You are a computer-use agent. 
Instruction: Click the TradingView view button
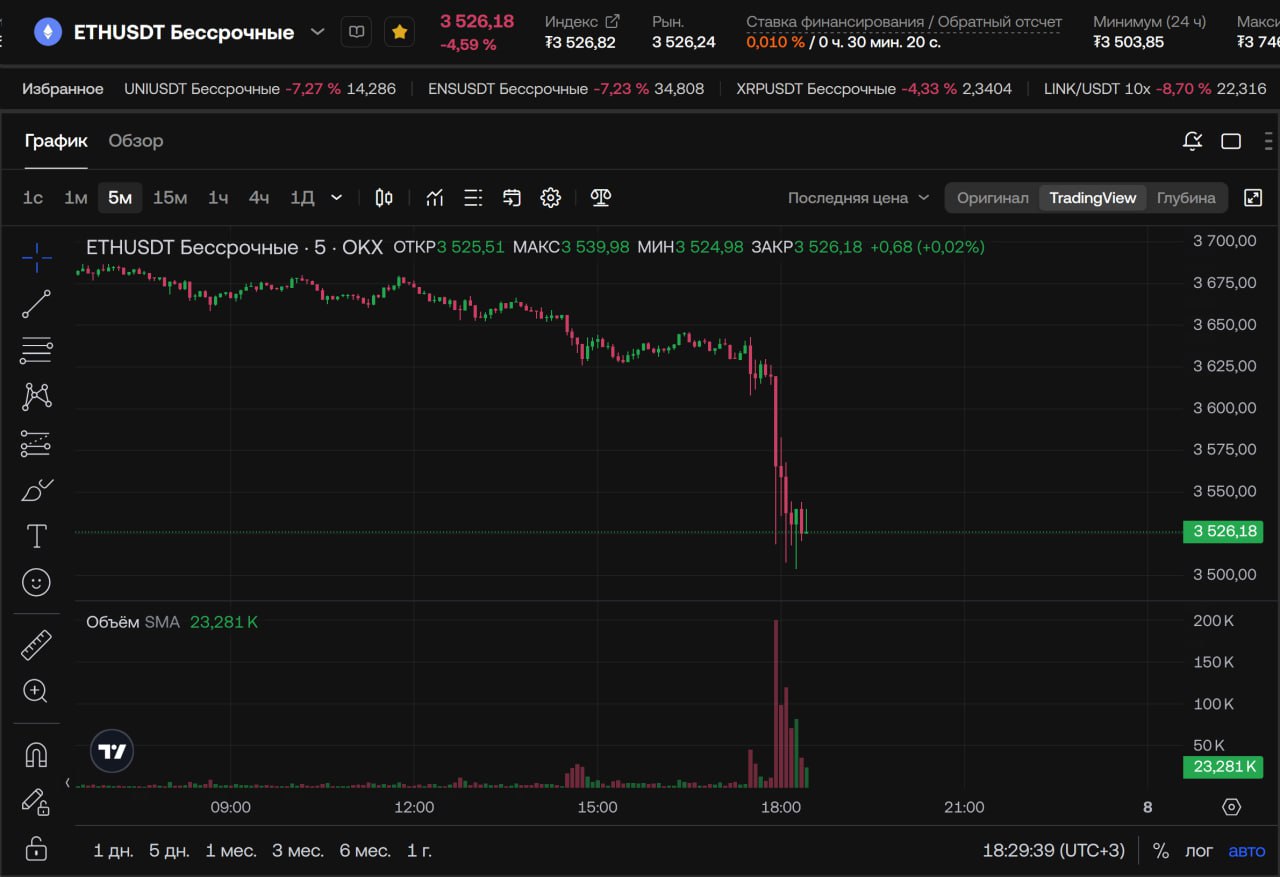pos(1093,198)
